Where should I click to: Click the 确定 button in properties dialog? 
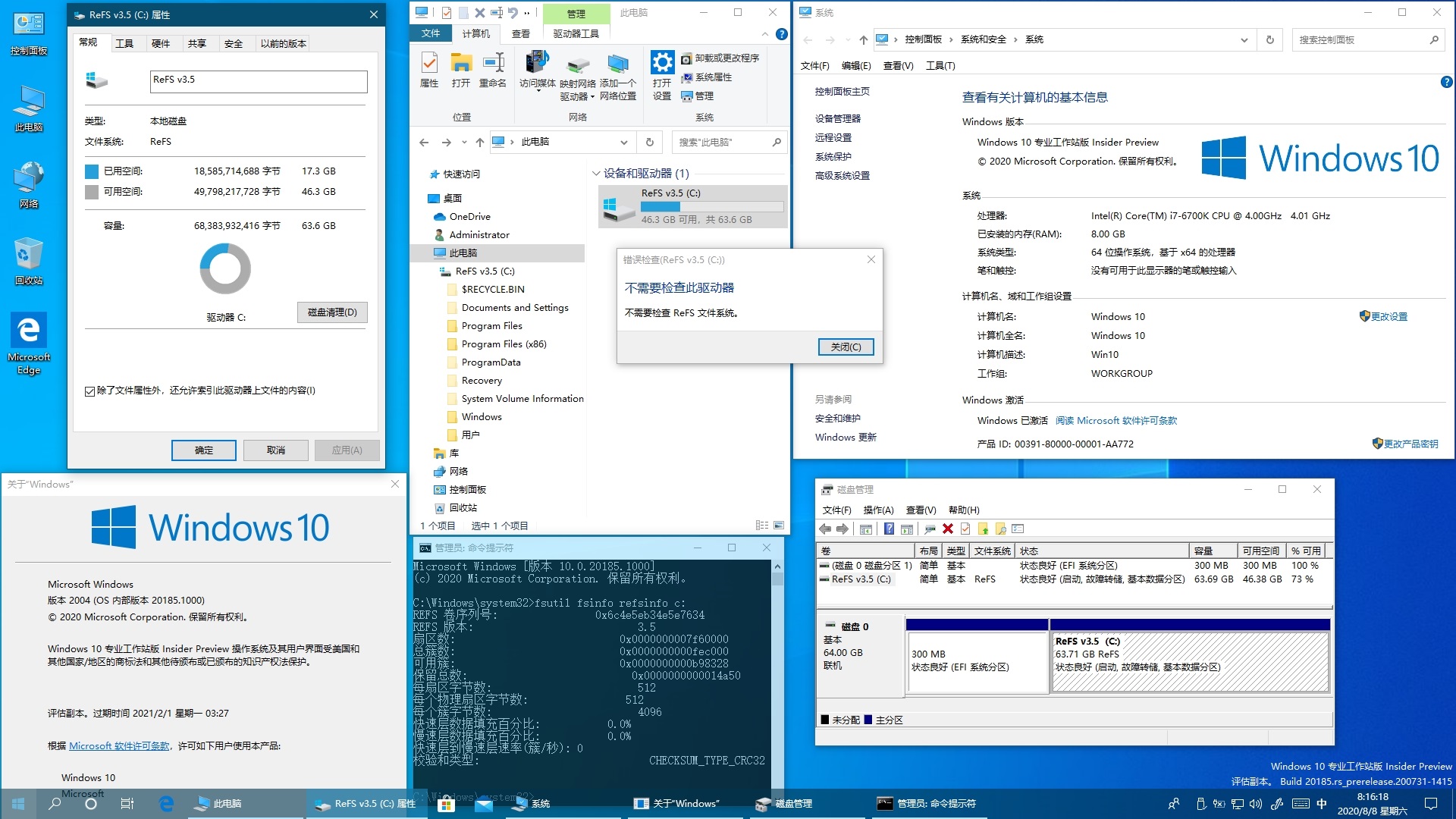tap(204, 450)
